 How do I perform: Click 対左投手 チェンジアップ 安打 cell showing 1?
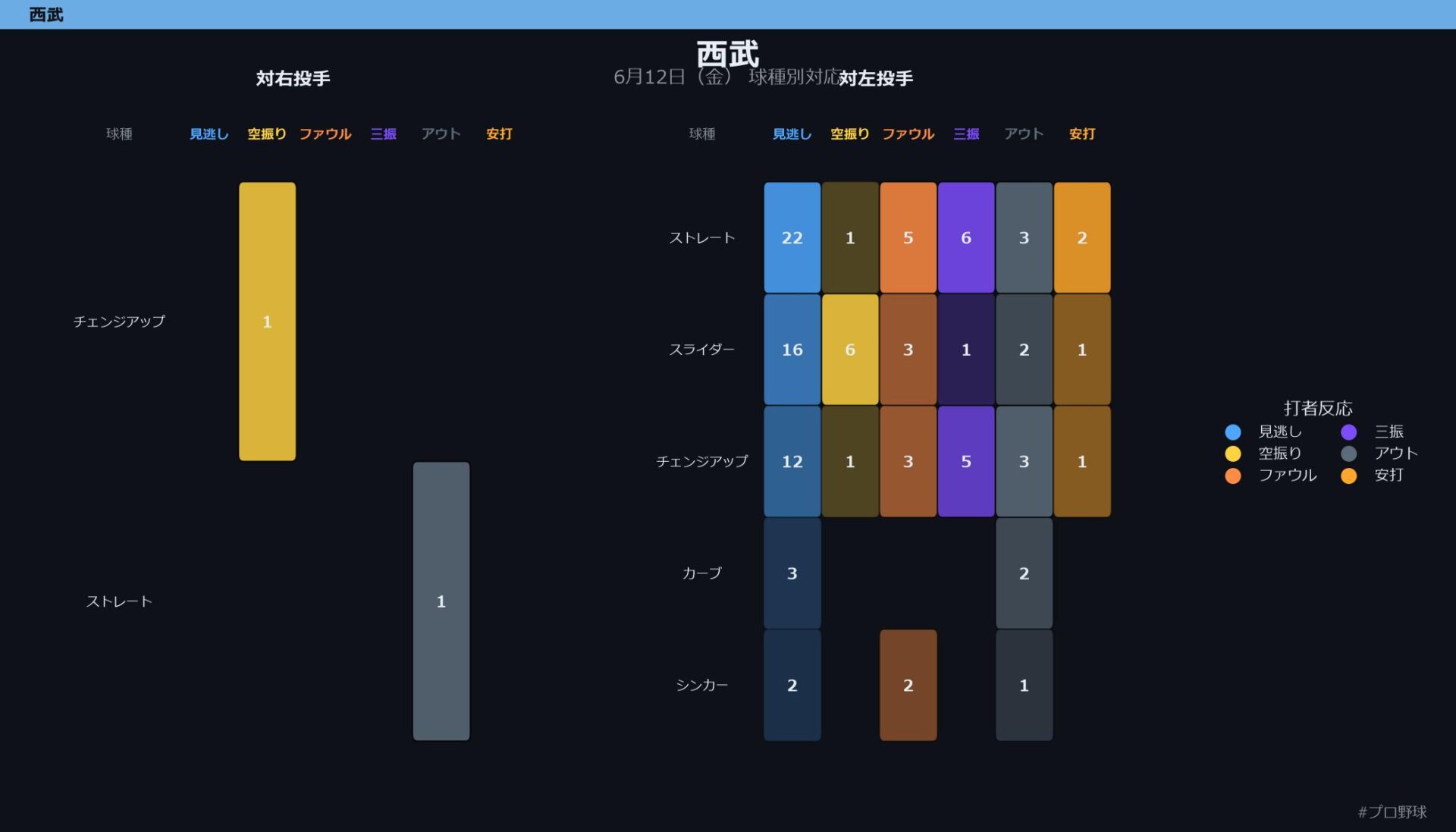coord(1082,461)
